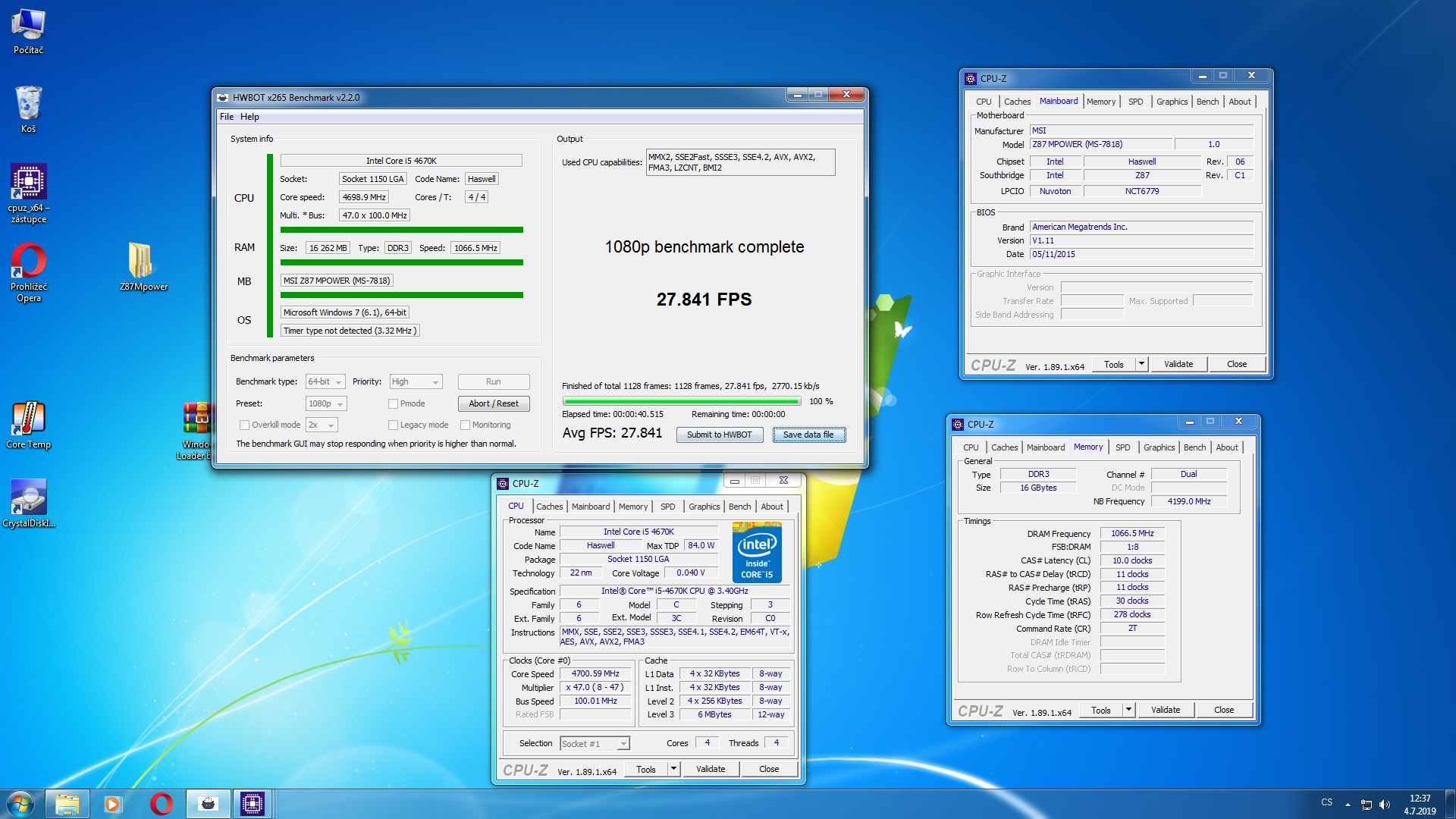Open the Preset 1080p dropdown
Viewport: 1456px width, 819px height.
click(326, 403)
